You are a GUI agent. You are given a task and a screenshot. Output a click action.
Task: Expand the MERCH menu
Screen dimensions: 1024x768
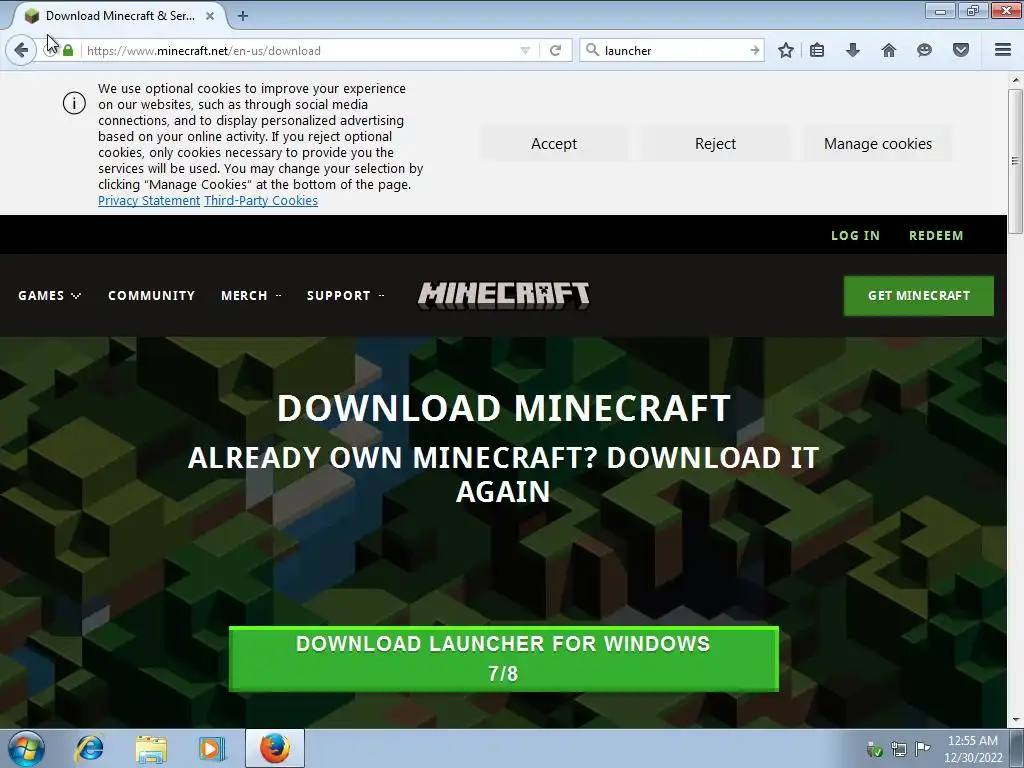pyautogui.click(x=251, y=295)
